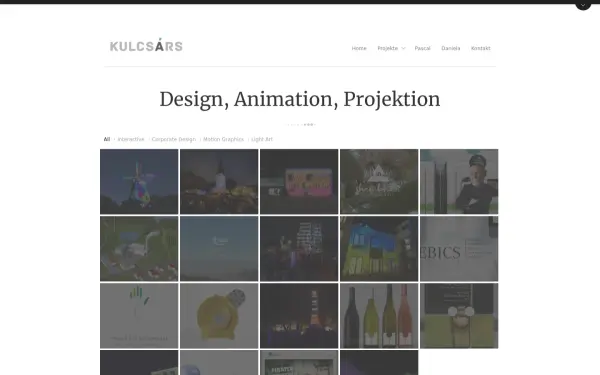The height and width of the screenshot is (375, 600).
Task: Open the Kontakt page
Action: [481, 48]
